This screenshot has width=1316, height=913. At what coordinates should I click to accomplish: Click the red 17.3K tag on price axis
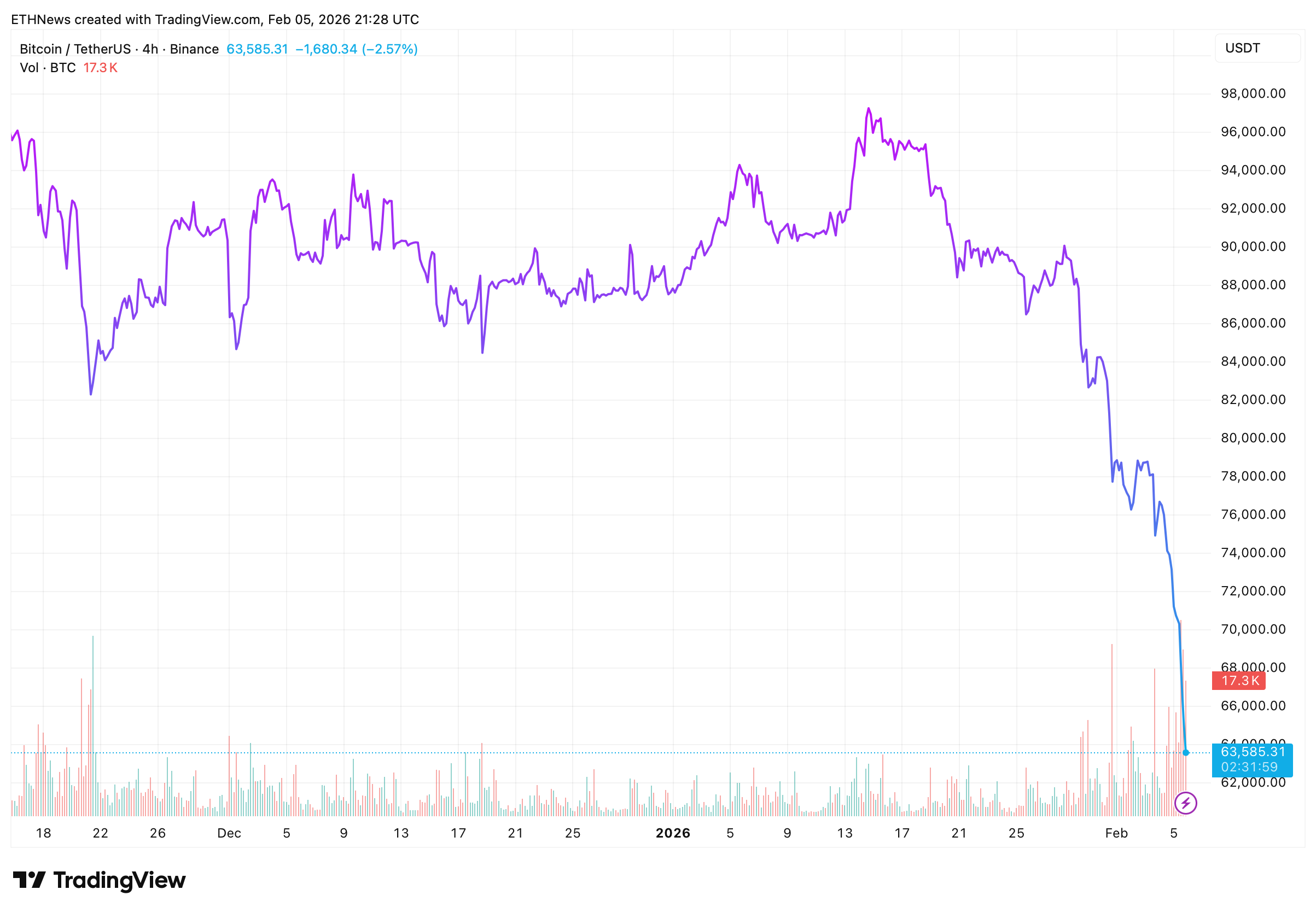(x=1239, y=681)
